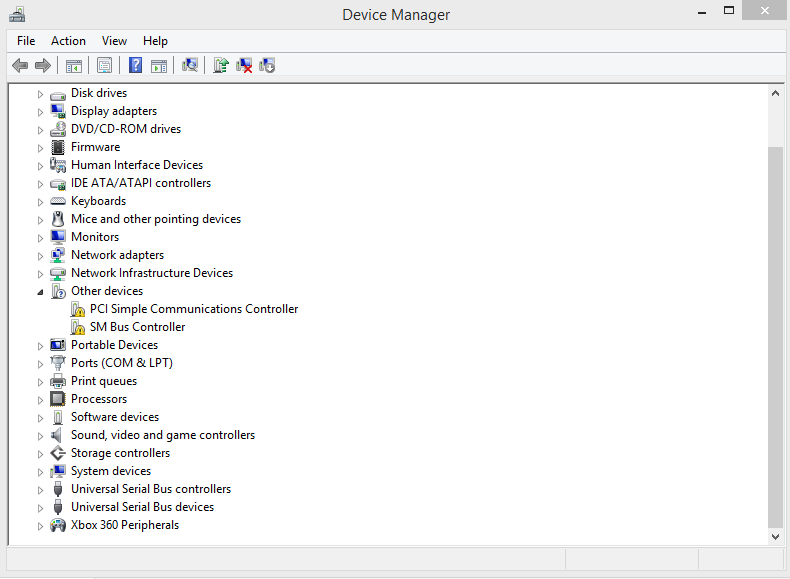Select SM Bus Controller entry

(138, 327)
